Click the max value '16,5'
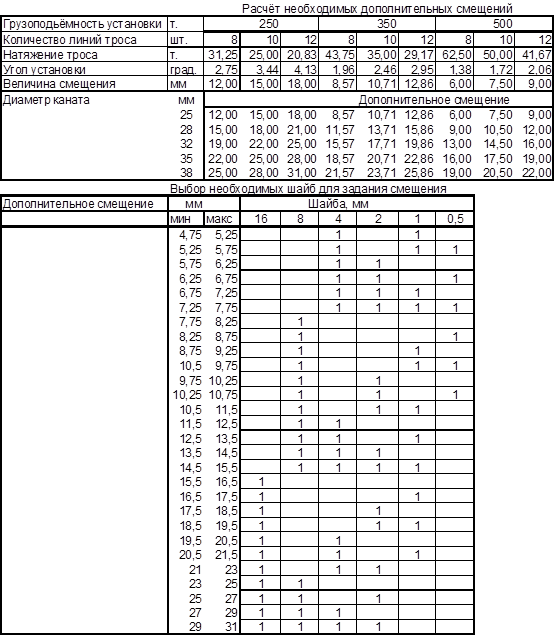 click(226, 482)
